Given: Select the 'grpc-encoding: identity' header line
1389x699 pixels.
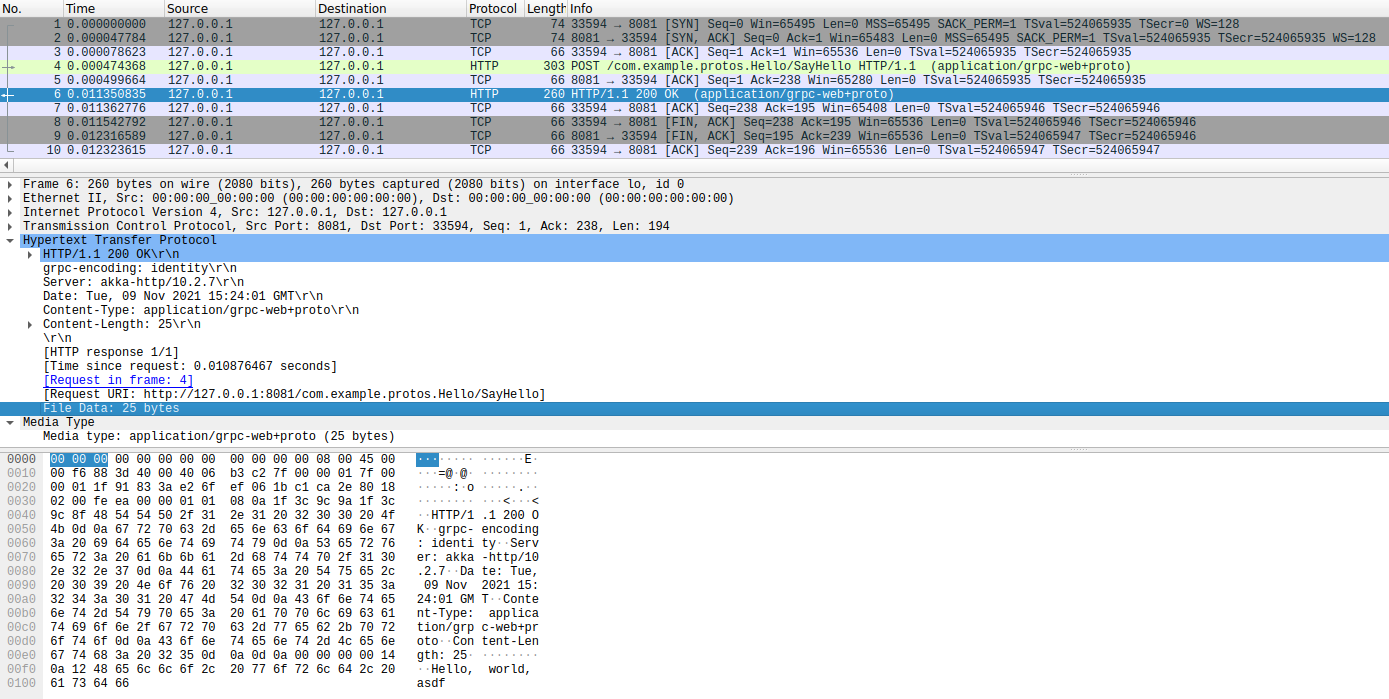Looking at the screenshot, I should (140, 268).
